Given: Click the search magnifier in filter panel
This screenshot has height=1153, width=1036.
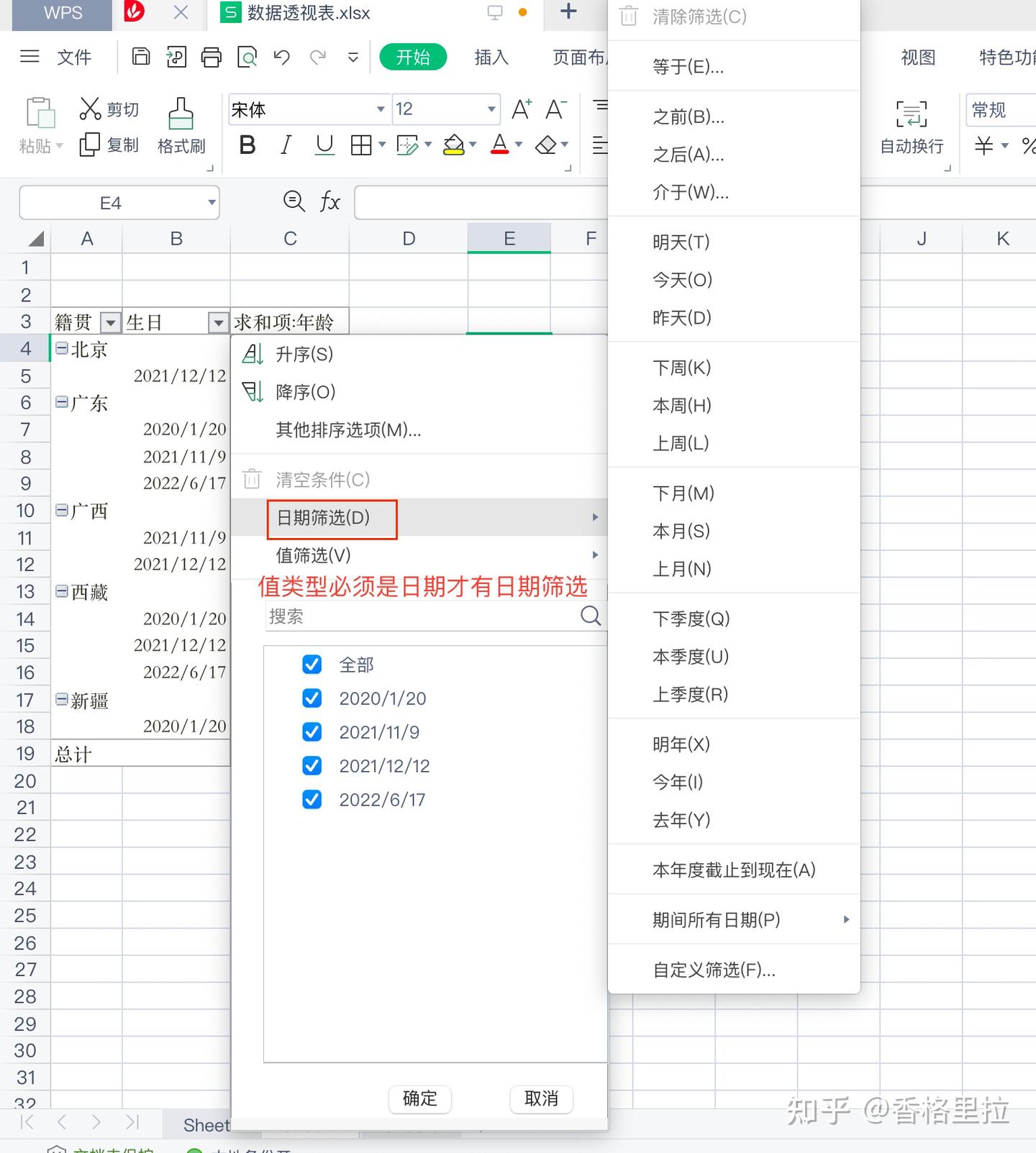Looking at the screenshot, I should pyautogui.click(x=591, y=616).
